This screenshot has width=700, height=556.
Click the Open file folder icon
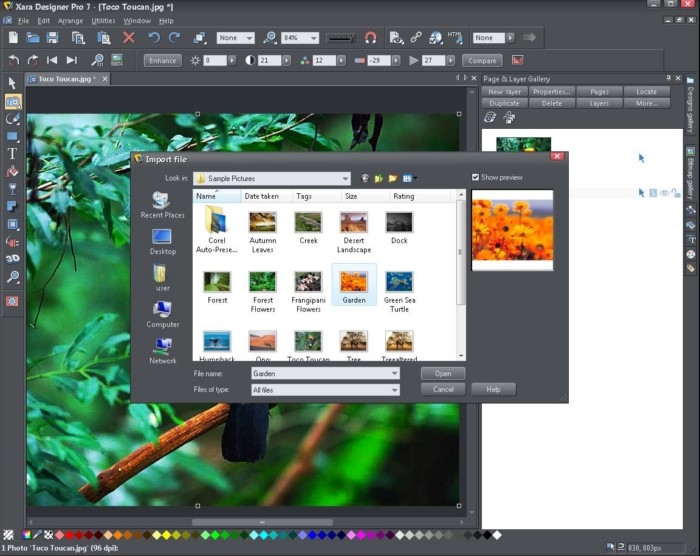coord(33,38)
